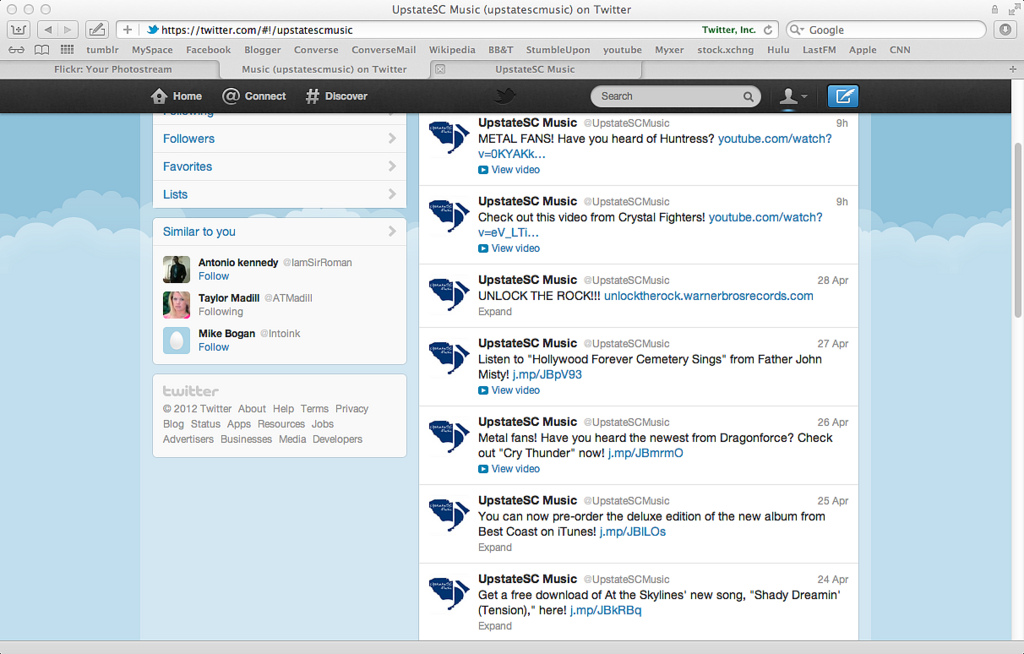
Task: Expand the Best Coast pre-order tweet
Action: 494,548
